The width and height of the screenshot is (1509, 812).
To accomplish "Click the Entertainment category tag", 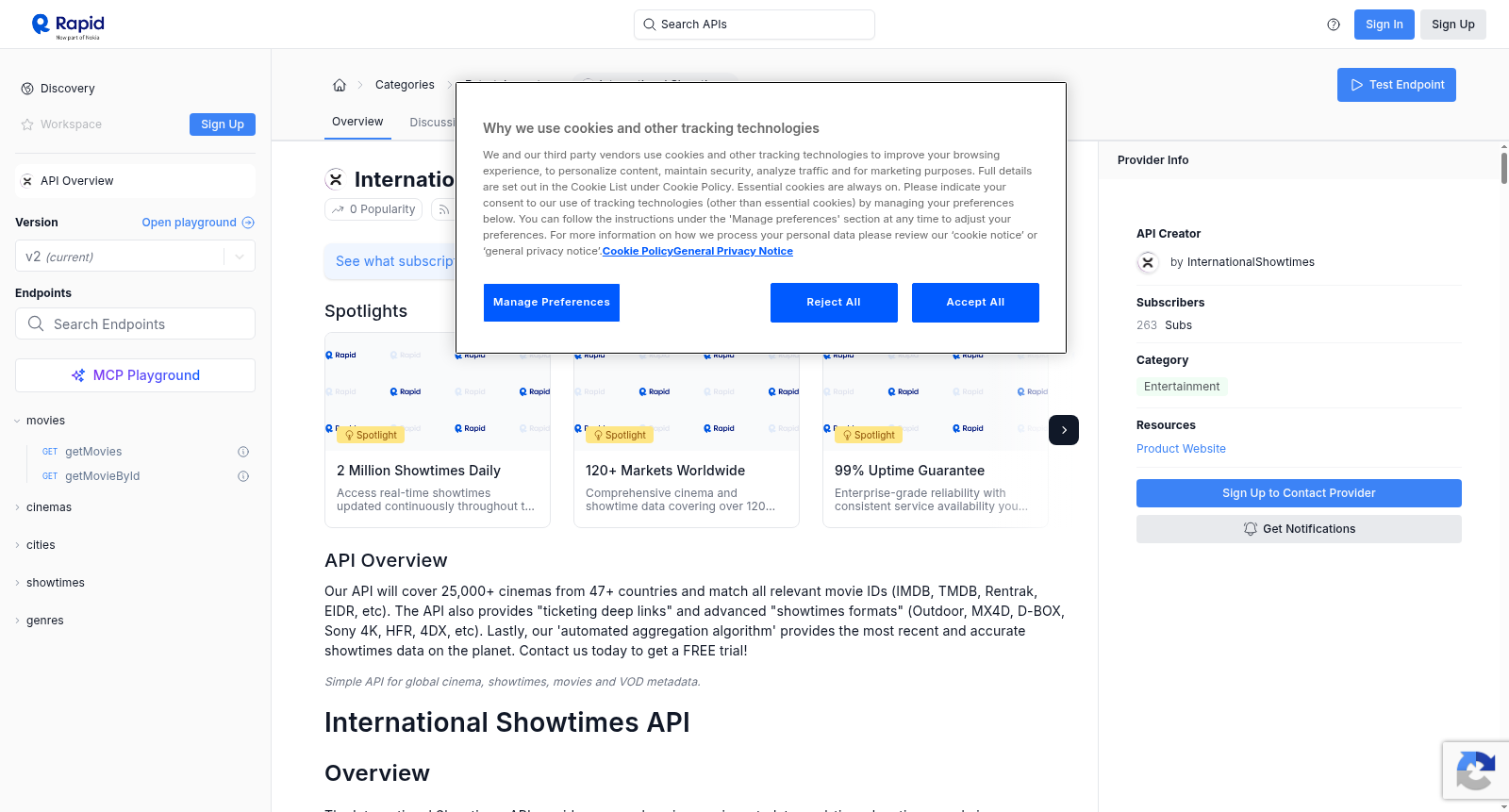I will point(1182,387).
